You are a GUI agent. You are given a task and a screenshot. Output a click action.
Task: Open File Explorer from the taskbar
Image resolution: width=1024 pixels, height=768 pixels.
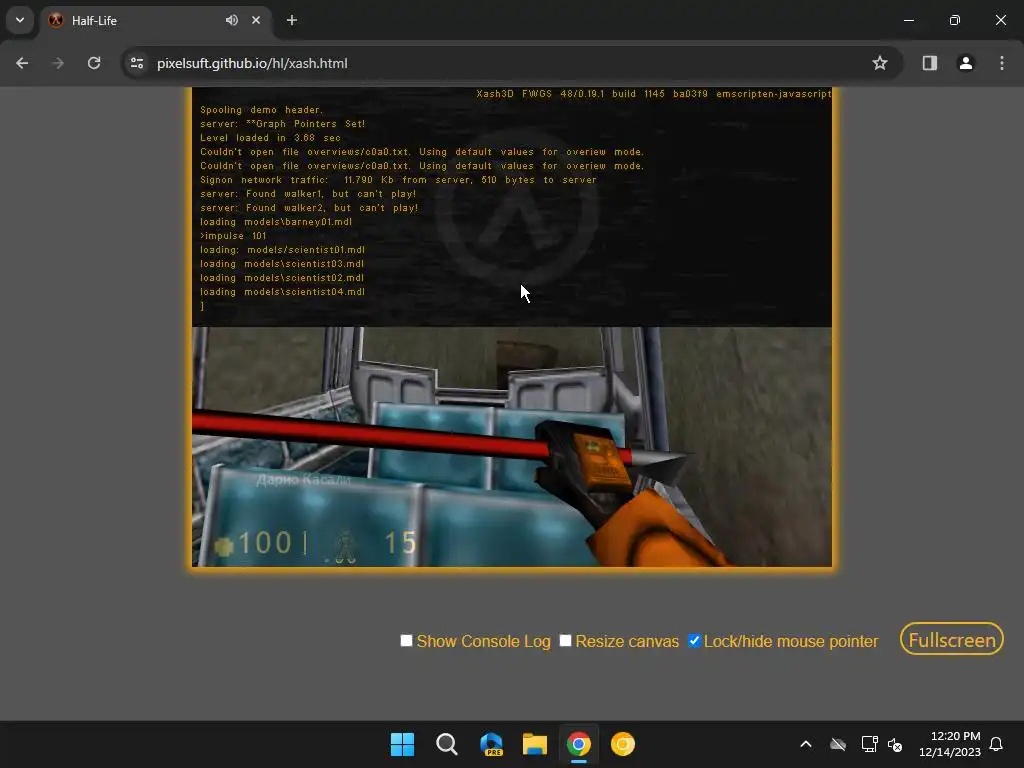tap(535, 744)
